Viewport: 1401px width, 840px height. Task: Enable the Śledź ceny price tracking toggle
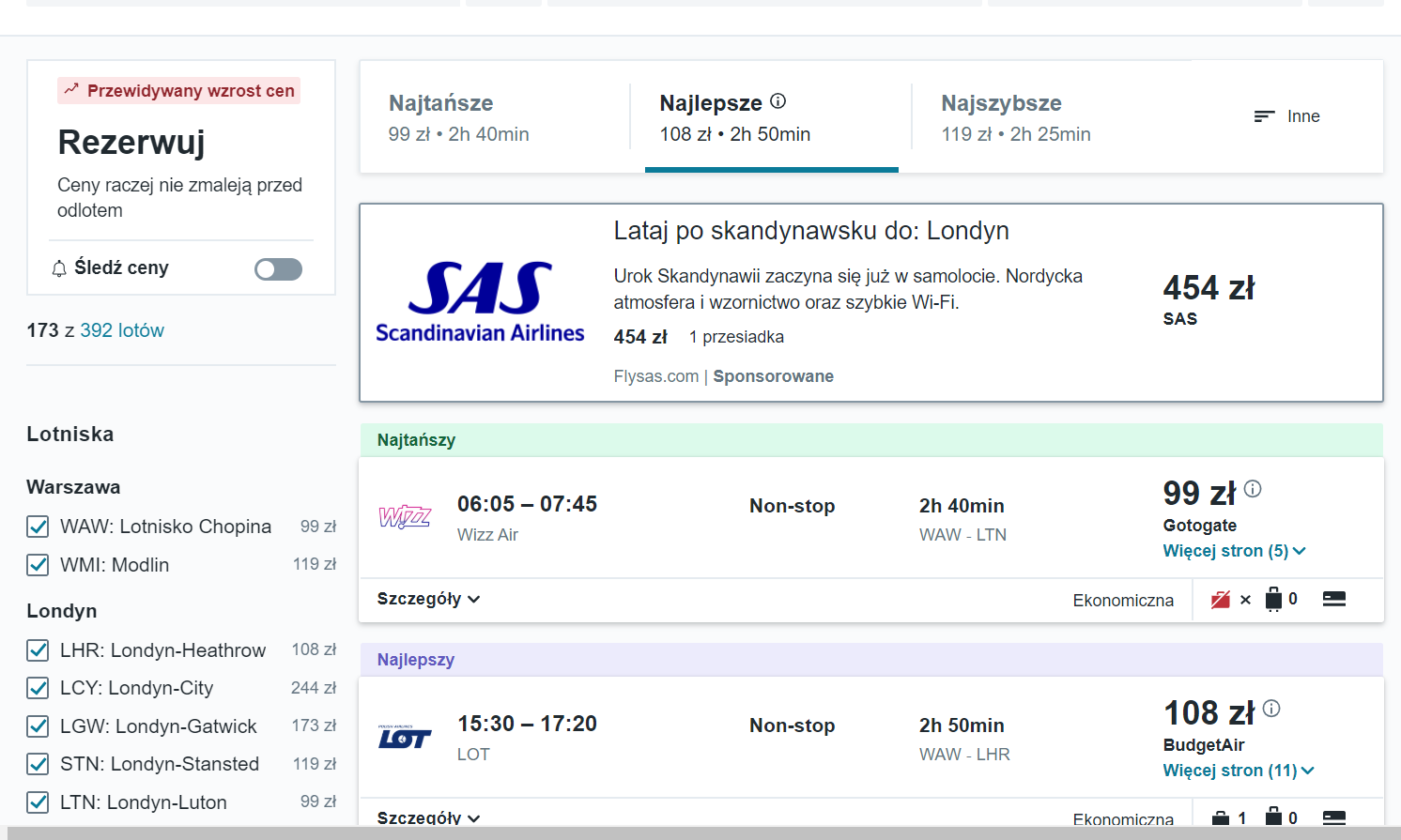click(x=278, y=269)
